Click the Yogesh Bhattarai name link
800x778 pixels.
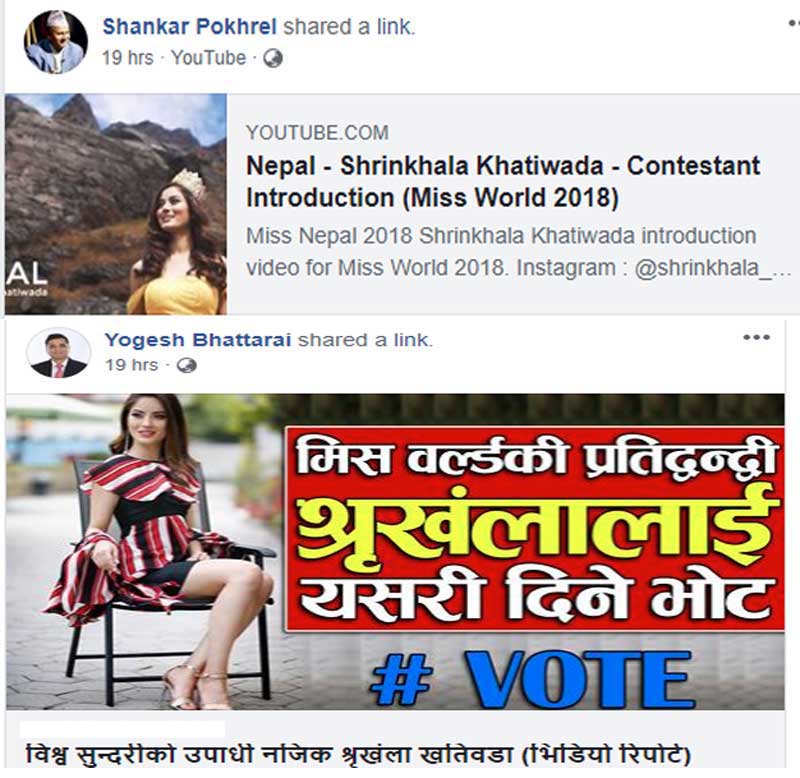pos(198,340)
